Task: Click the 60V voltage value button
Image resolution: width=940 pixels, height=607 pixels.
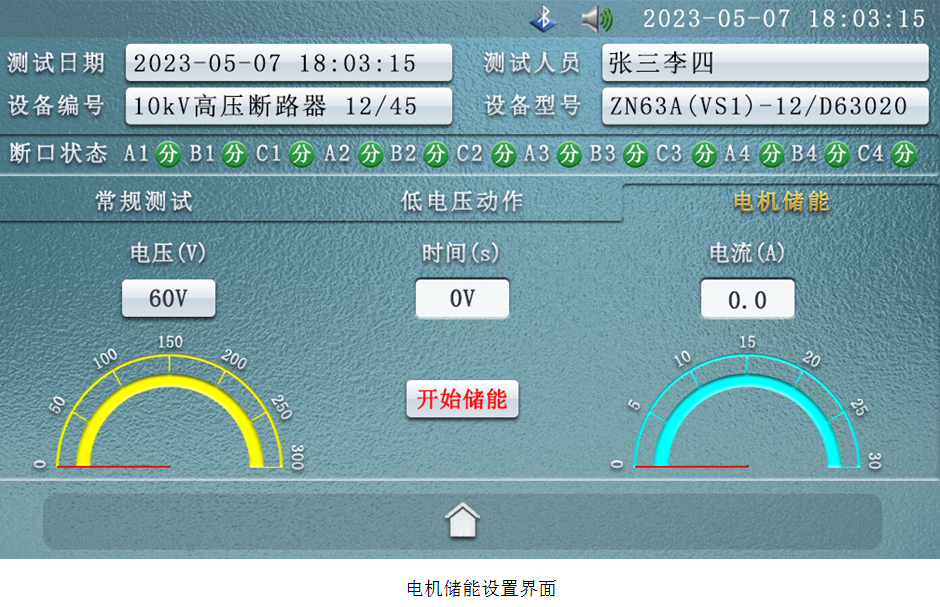Action: (x=168, y=299)
